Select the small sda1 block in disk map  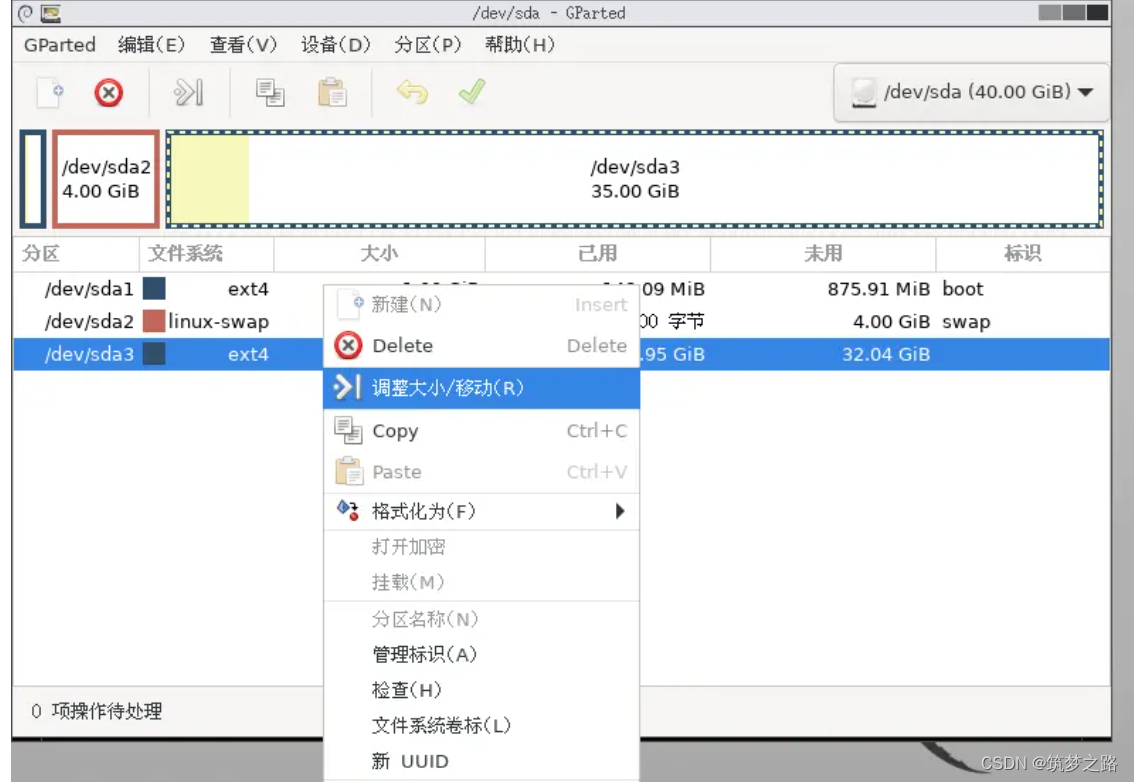click(33, 179)
